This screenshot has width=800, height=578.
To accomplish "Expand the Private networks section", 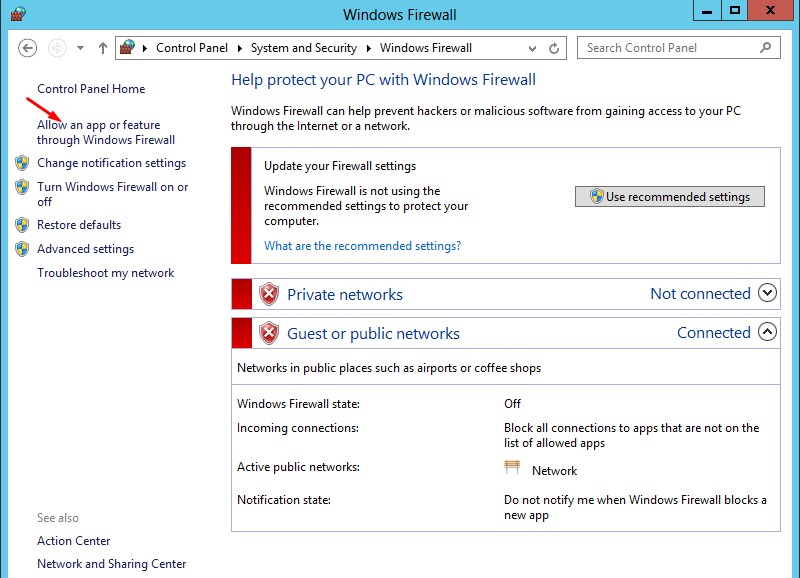I will pyautogui.click(x=767, y=293).
